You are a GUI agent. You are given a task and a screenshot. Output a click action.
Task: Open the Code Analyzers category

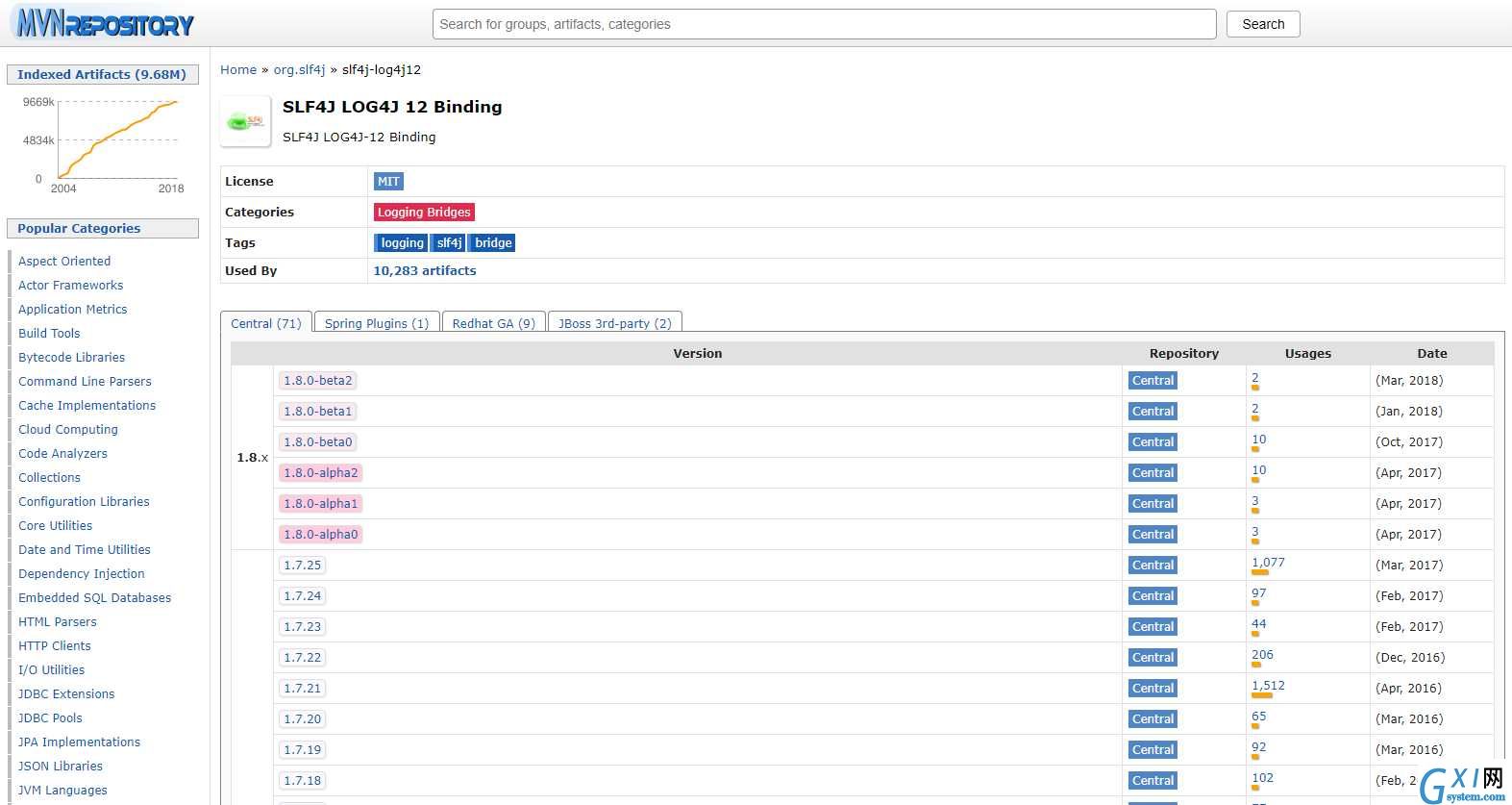pos(62,454)
